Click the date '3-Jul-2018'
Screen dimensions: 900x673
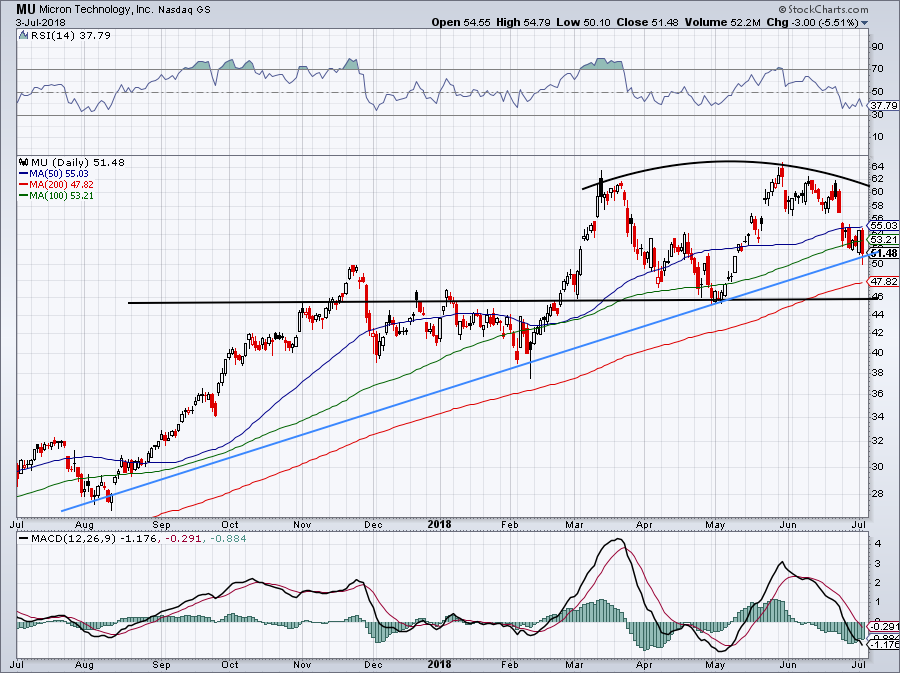41,23
